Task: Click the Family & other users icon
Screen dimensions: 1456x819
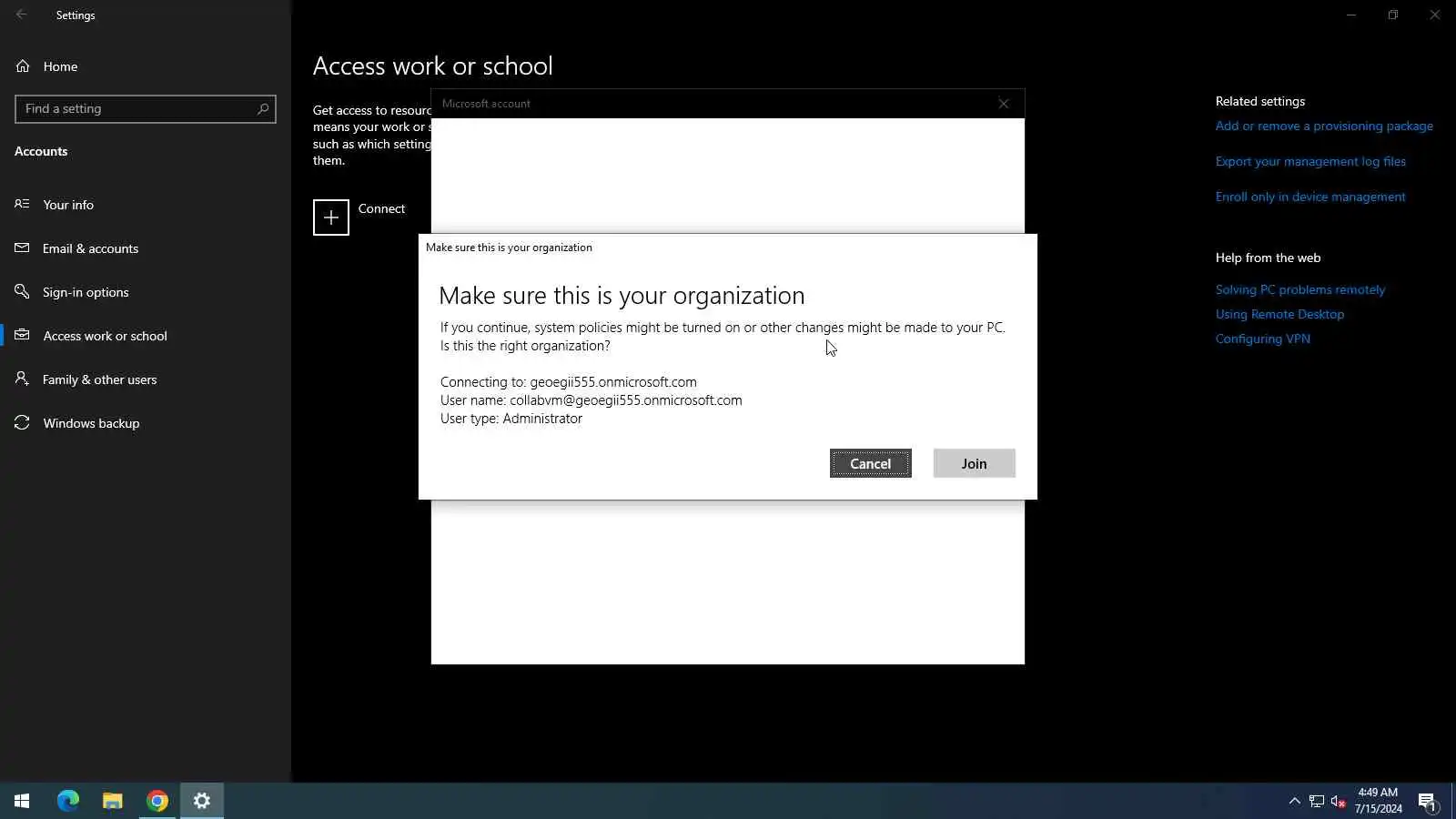Action: [22, 379]
